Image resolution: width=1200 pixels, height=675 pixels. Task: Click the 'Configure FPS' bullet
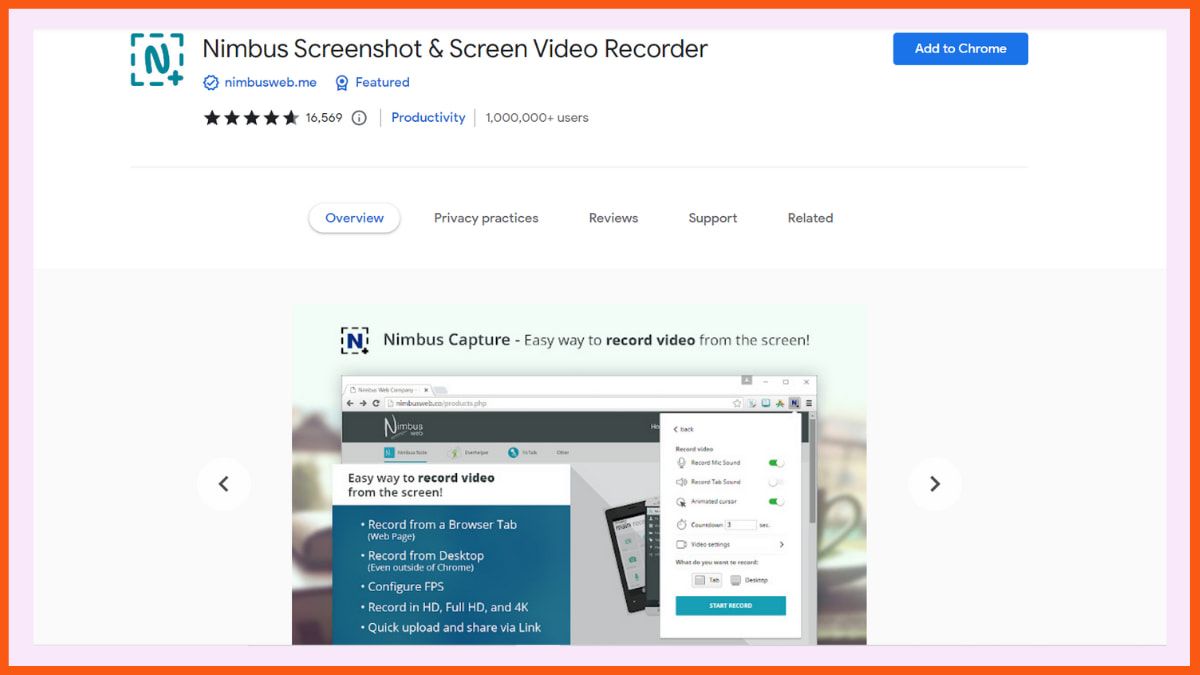tap(402, 586)
